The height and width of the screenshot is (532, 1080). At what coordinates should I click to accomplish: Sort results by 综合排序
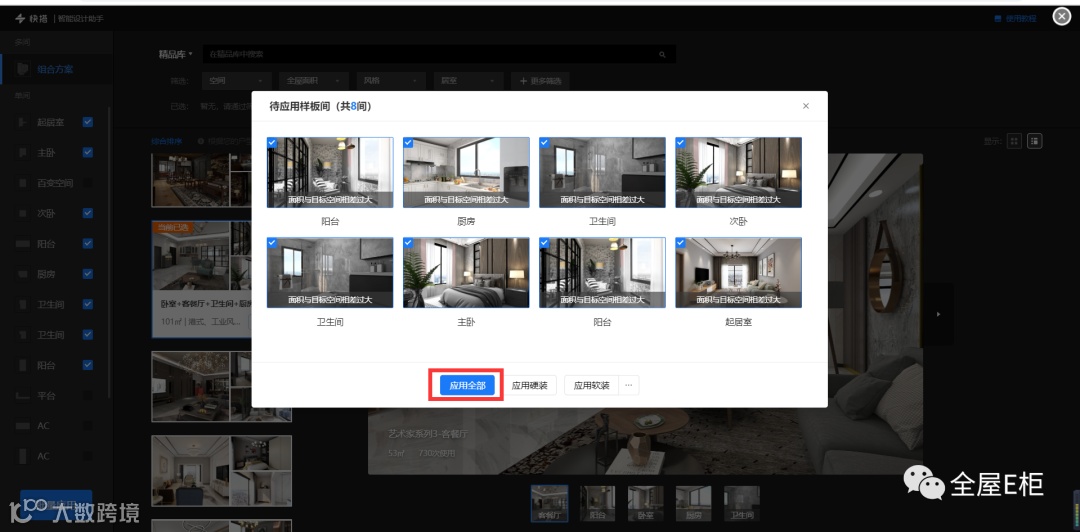tap(167, 141)
